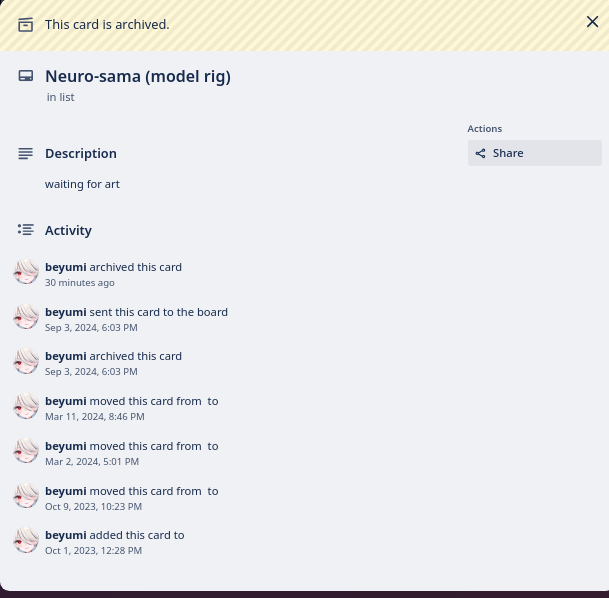The height and width of the screenshot is (598, 609).
Task: Click the archive box icon in banner
Action: point(26,24)
